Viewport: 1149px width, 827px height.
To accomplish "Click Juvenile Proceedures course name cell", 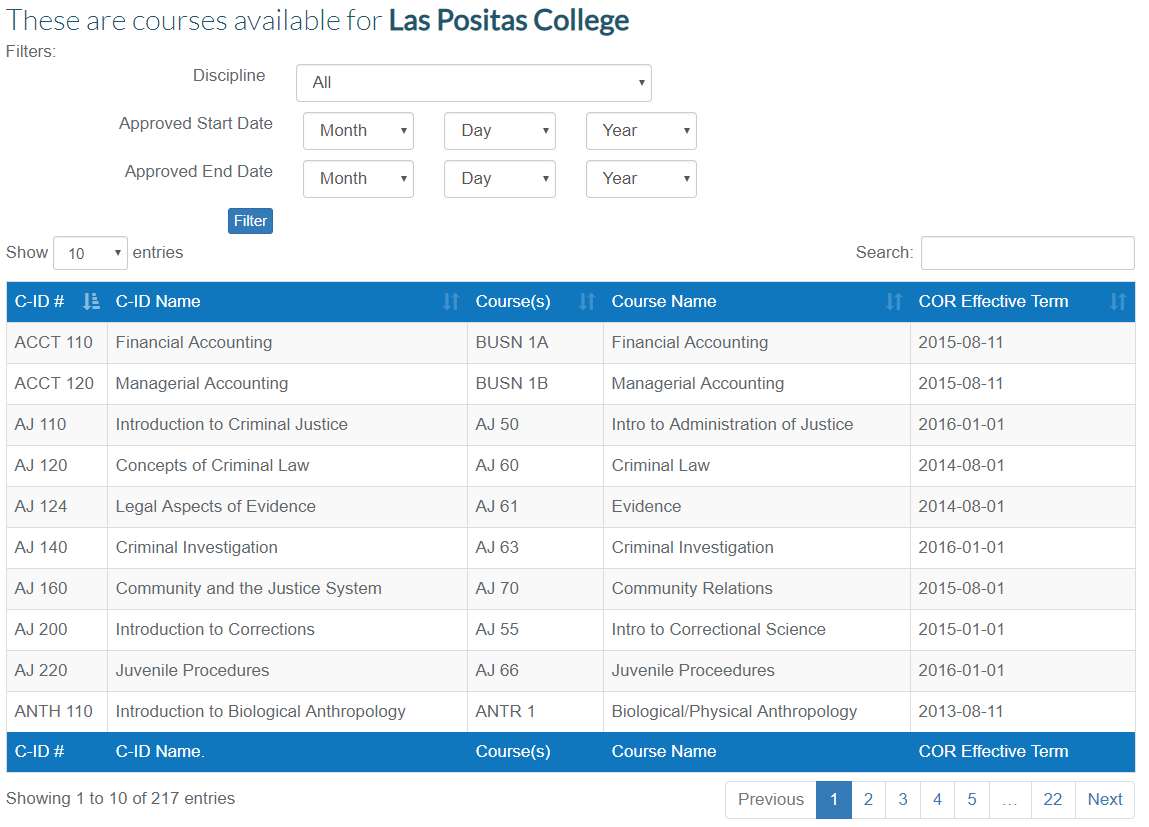I will coord(757,671).
